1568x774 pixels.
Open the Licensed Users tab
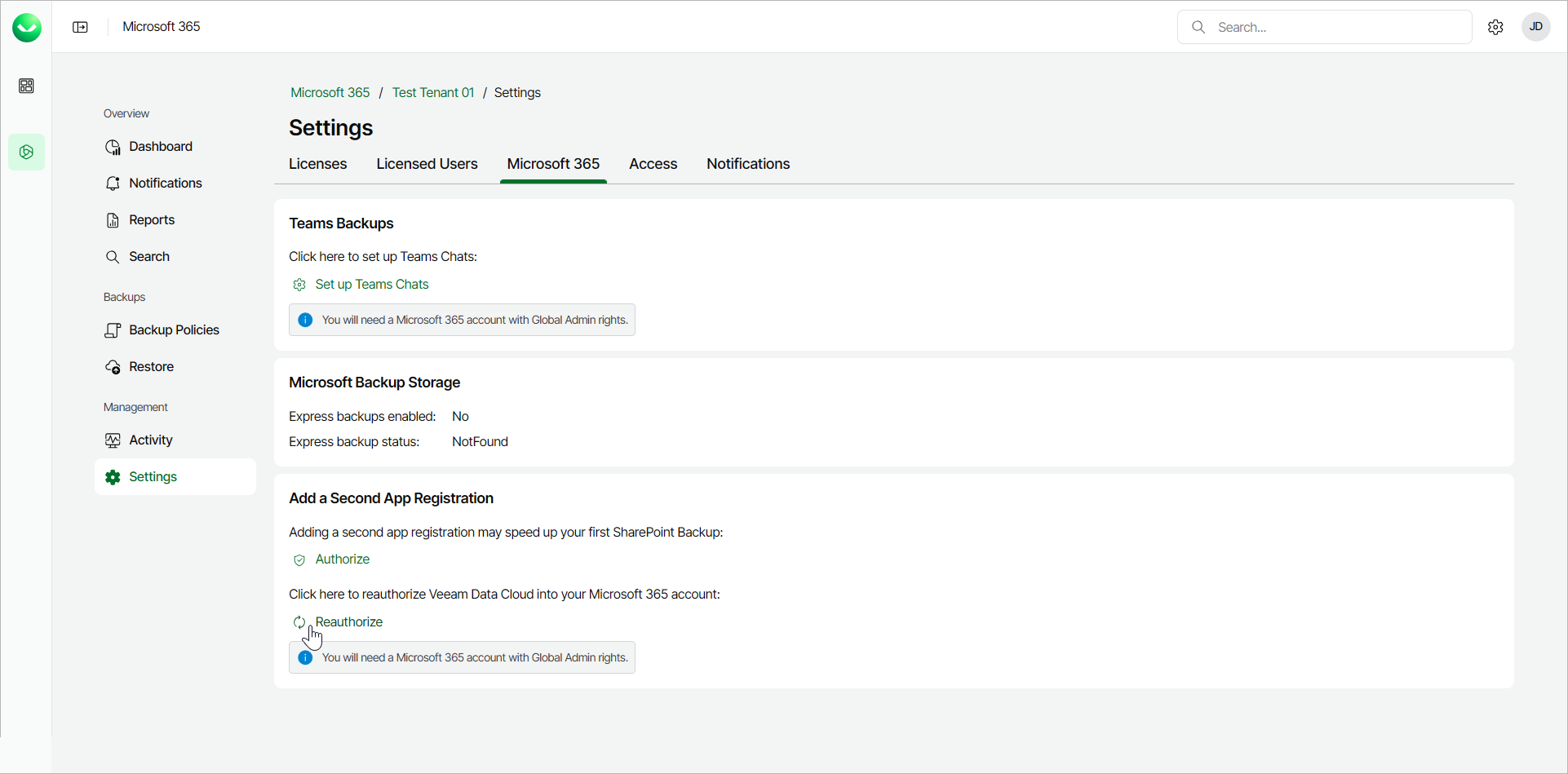[x=427, y=164]
